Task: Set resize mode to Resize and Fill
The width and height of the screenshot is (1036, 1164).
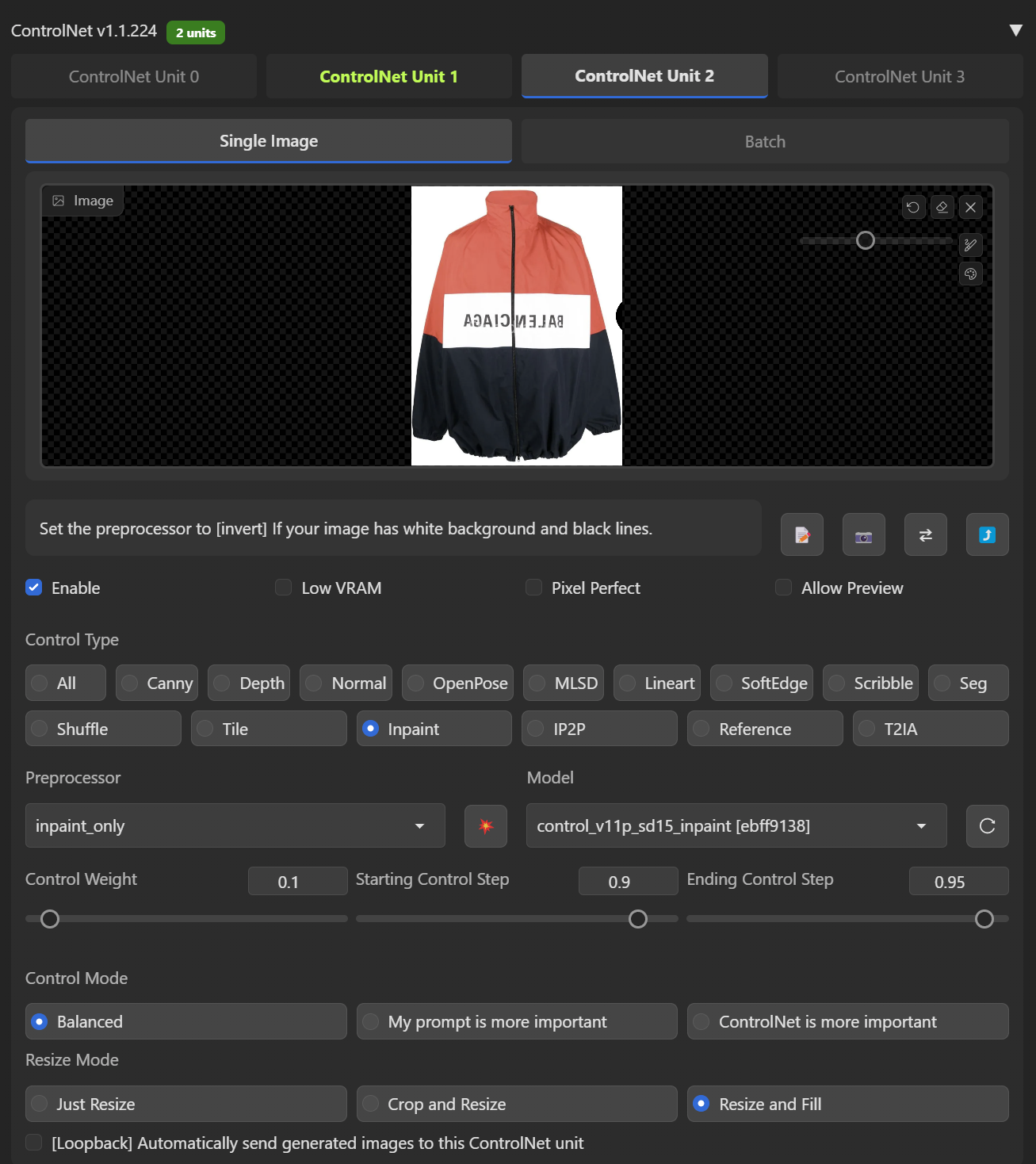Action: pos(848,1104)
